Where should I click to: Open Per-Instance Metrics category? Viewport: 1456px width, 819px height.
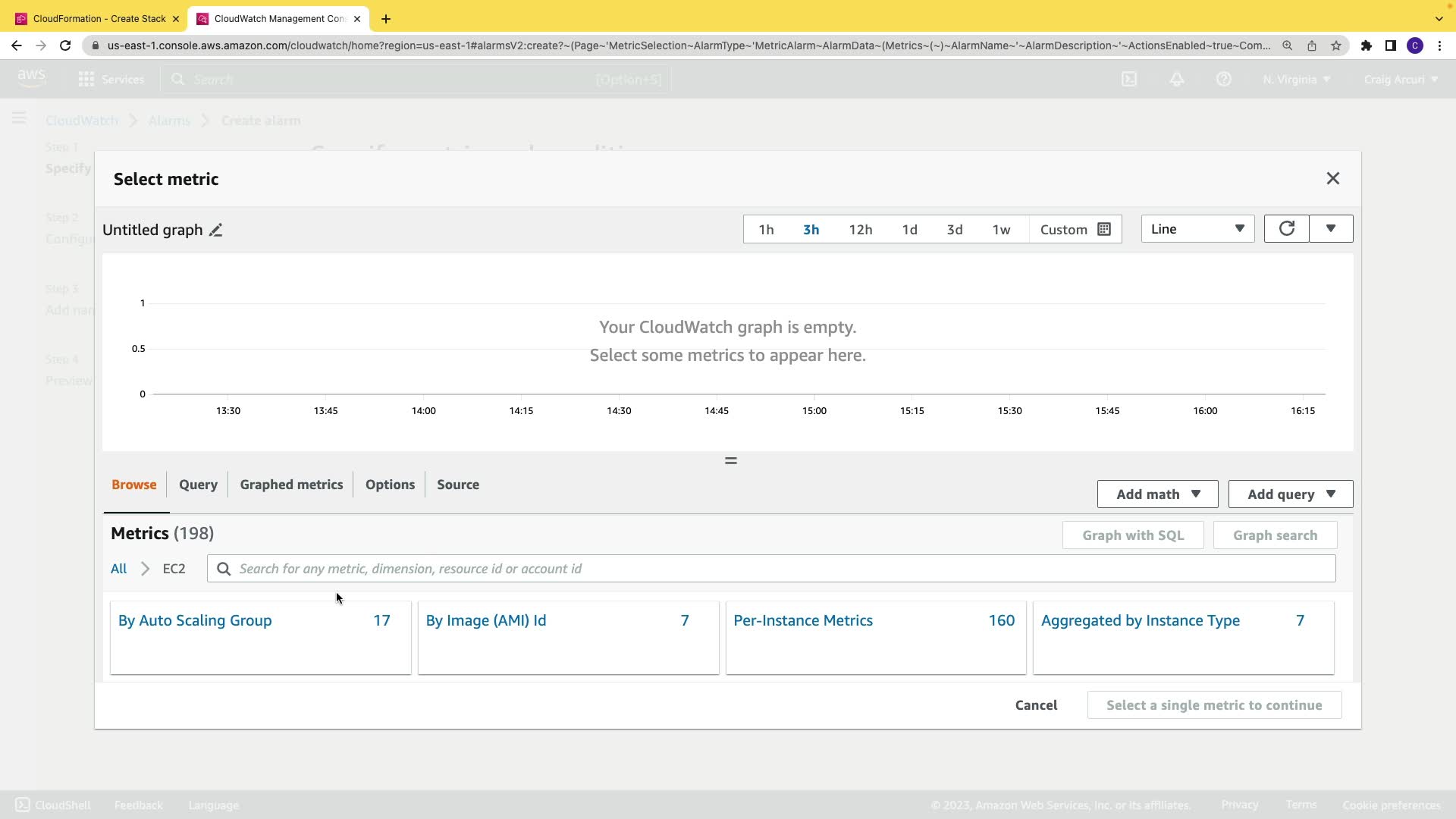[802, 620]
